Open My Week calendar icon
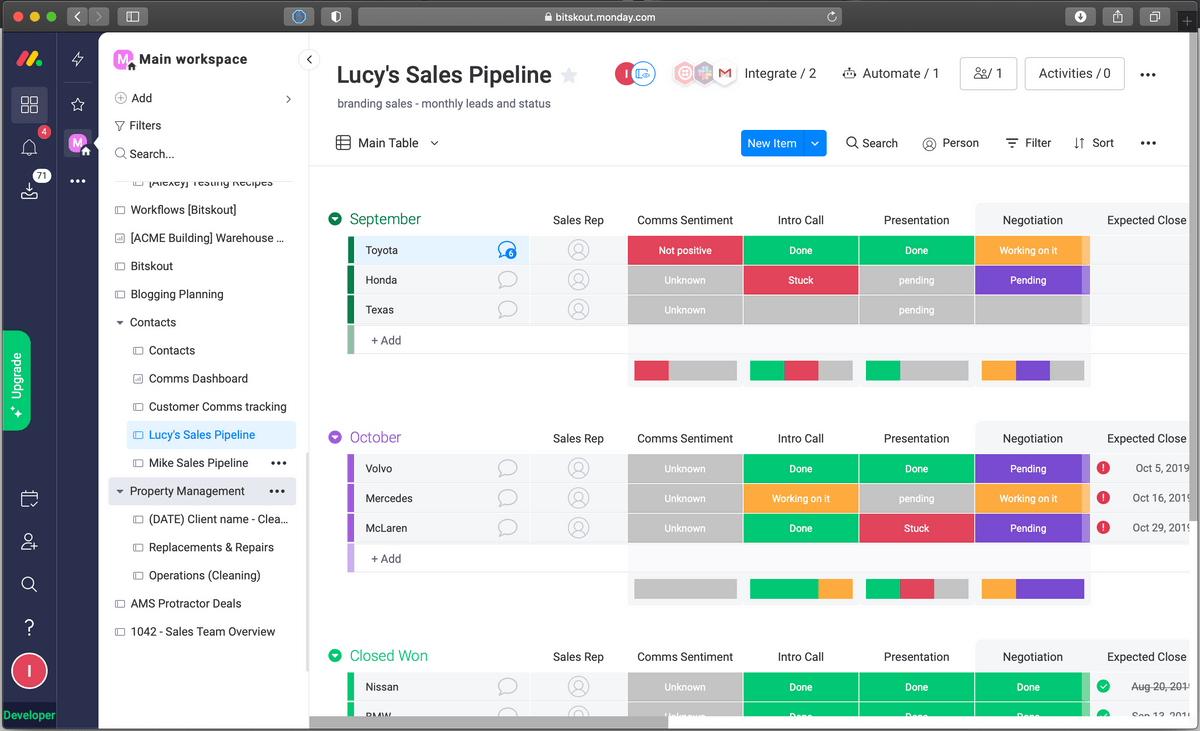 click(x=29, y=499)
